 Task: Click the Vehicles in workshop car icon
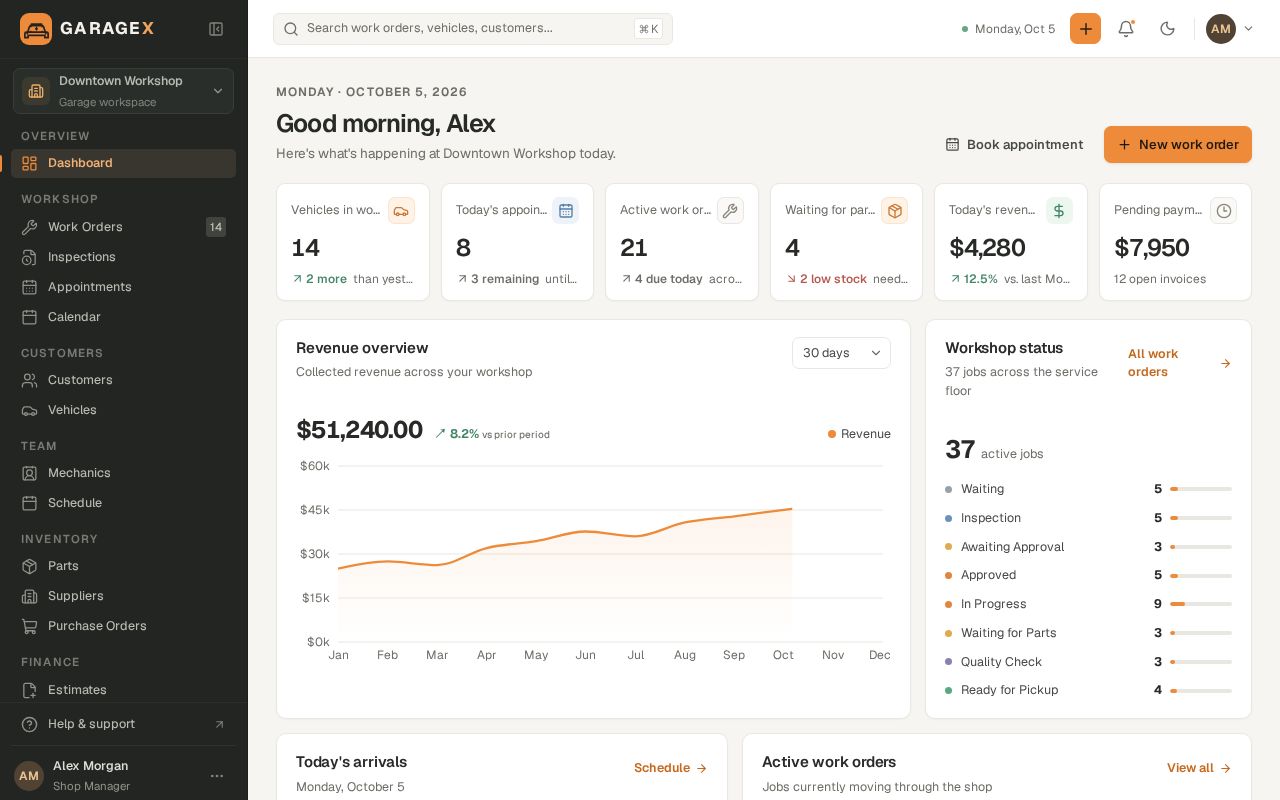(x=401, y=210)
